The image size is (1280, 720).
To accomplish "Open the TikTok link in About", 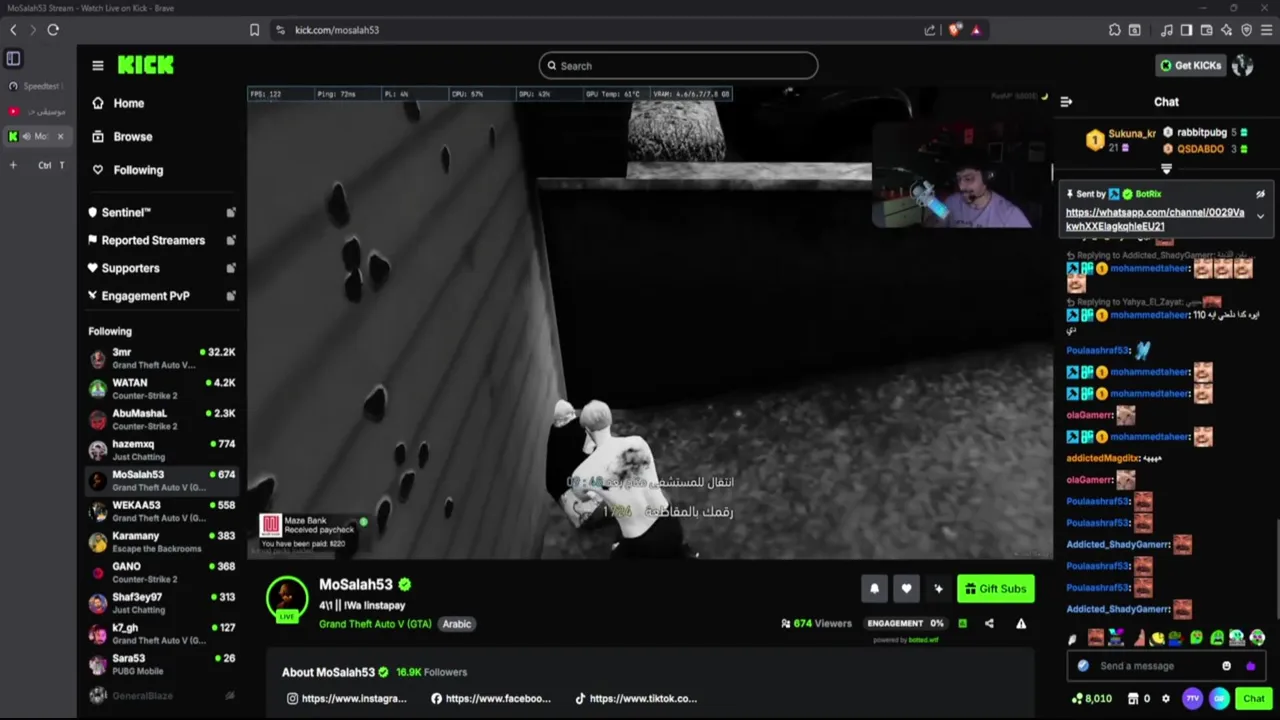I will [x=635, y=699].
